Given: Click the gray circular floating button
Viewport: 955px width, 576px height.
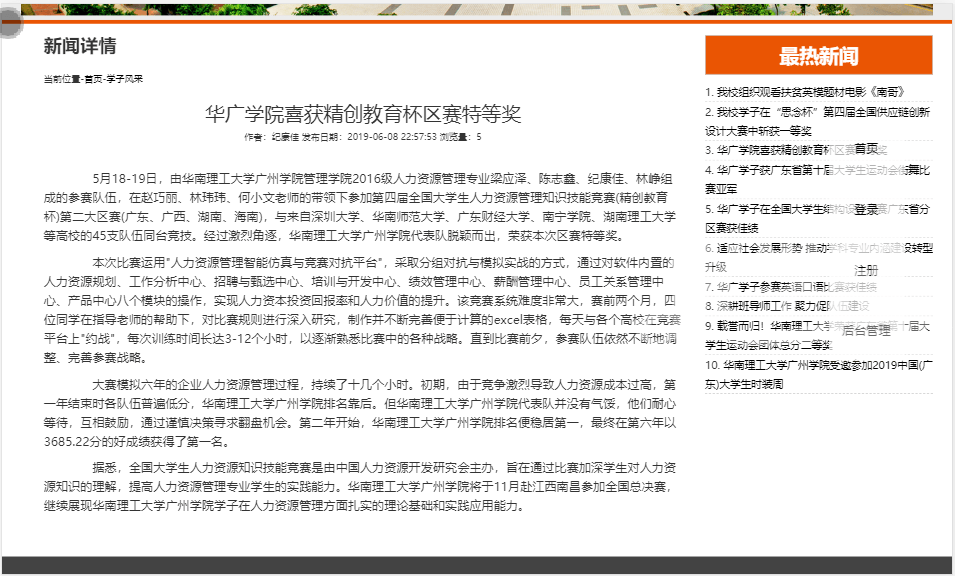Looking at the screenshot, I should pyautogui.click(x=8, y=24).
